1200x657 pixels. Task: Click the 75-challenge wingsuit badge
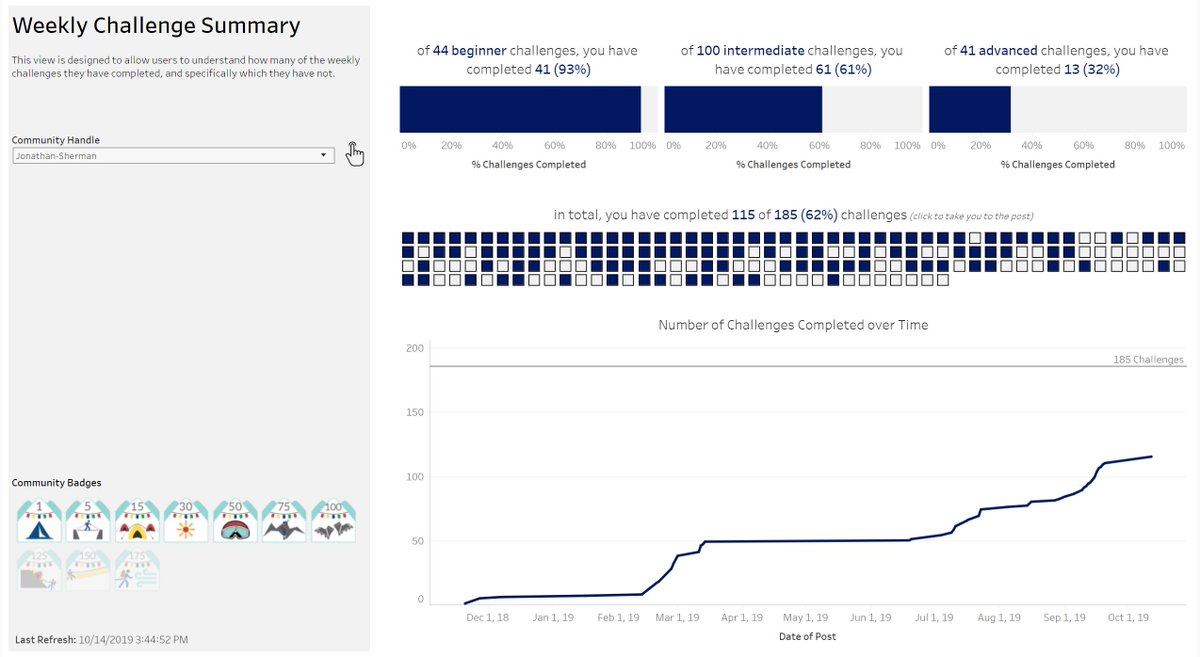(x=283, y=521)
